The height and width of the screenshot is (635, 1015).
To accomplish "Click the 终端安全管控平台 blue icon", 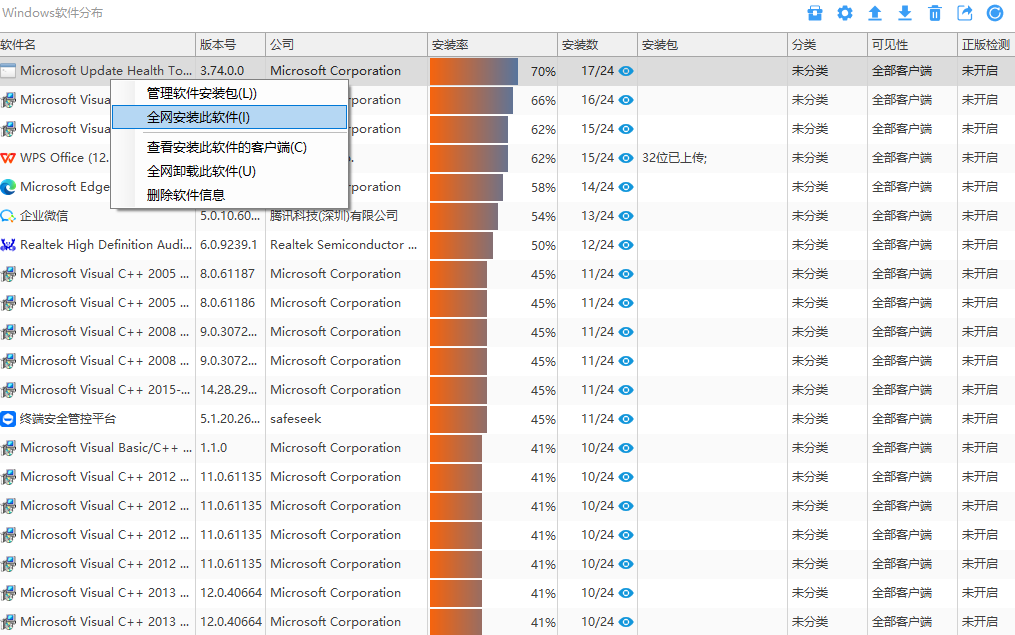I will [8, 419].
